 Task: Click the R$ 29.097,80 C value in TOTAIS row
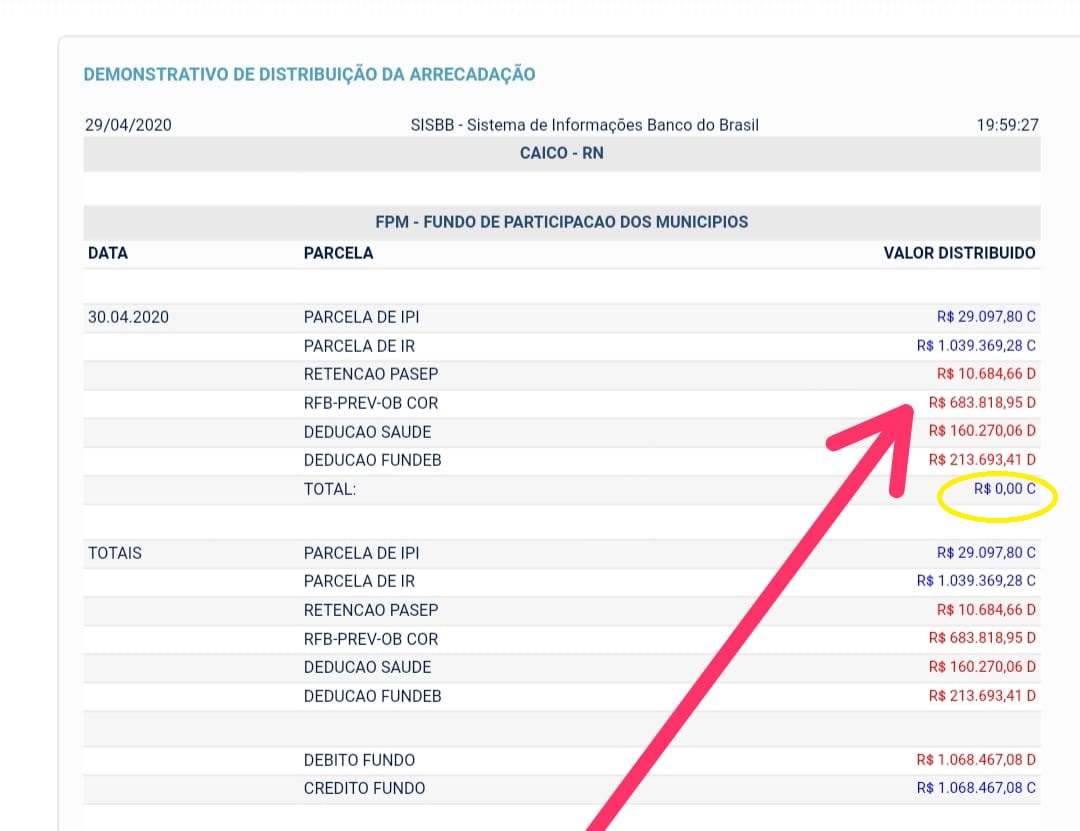pyautogui.click(x=986, y=553)
